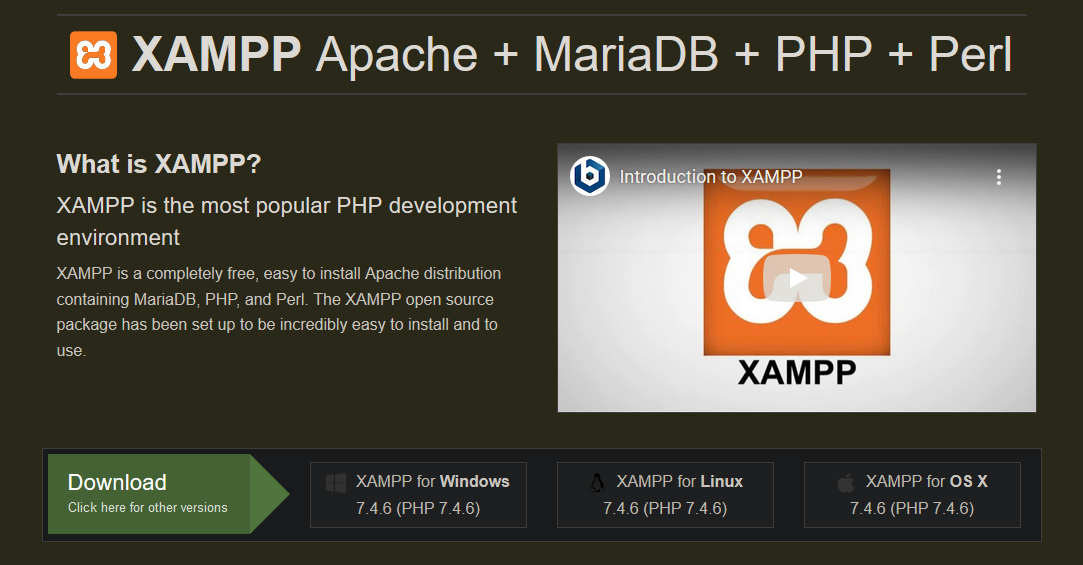Click 'Click here for other versions' text
1083x565 pixels.
(x=148, y=508)
